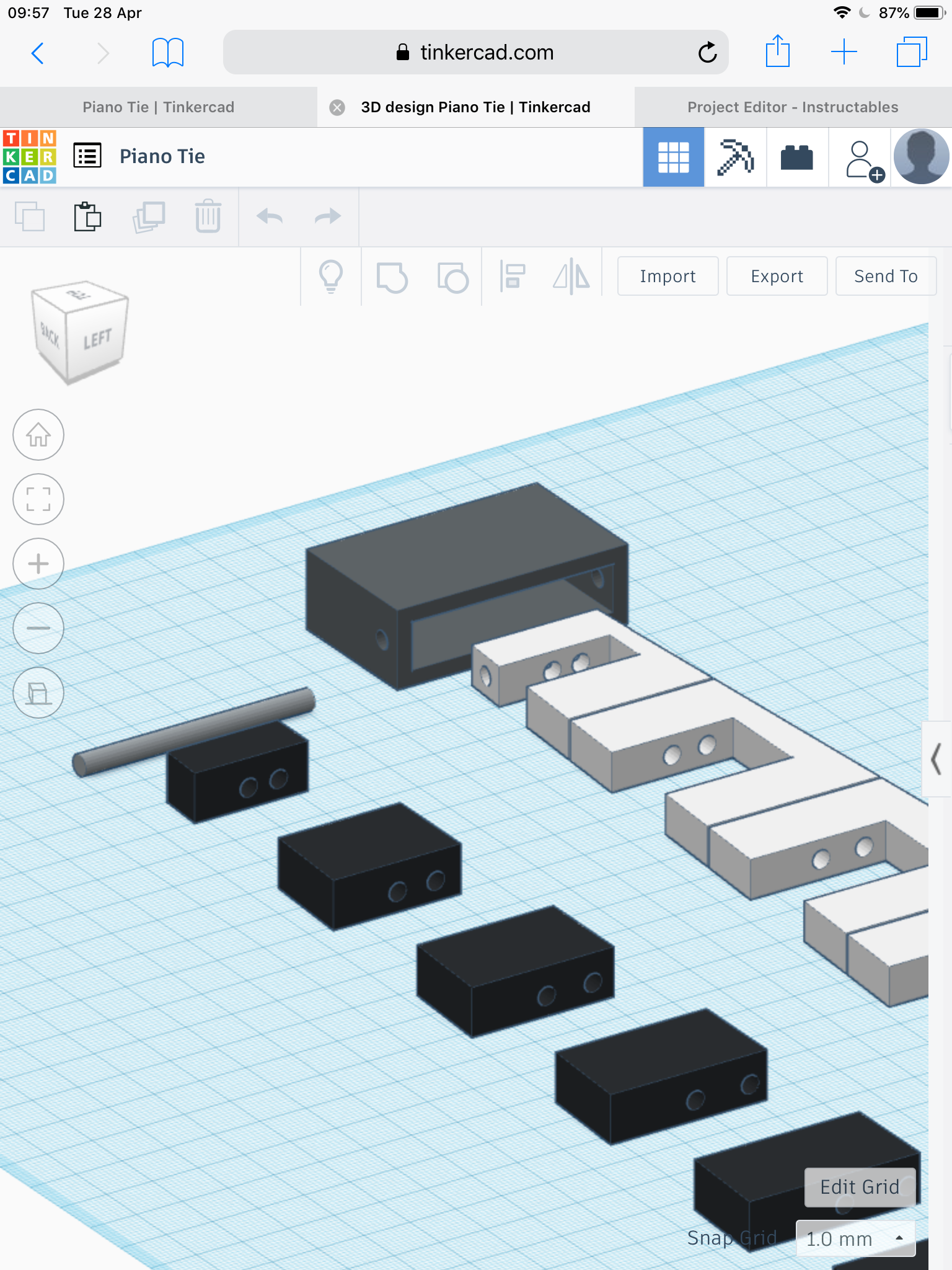Click the Copy tool icon
Image resolution: width=952 pixels, height=1270 pixels.
pyautogui.click(x=30, y=216)
